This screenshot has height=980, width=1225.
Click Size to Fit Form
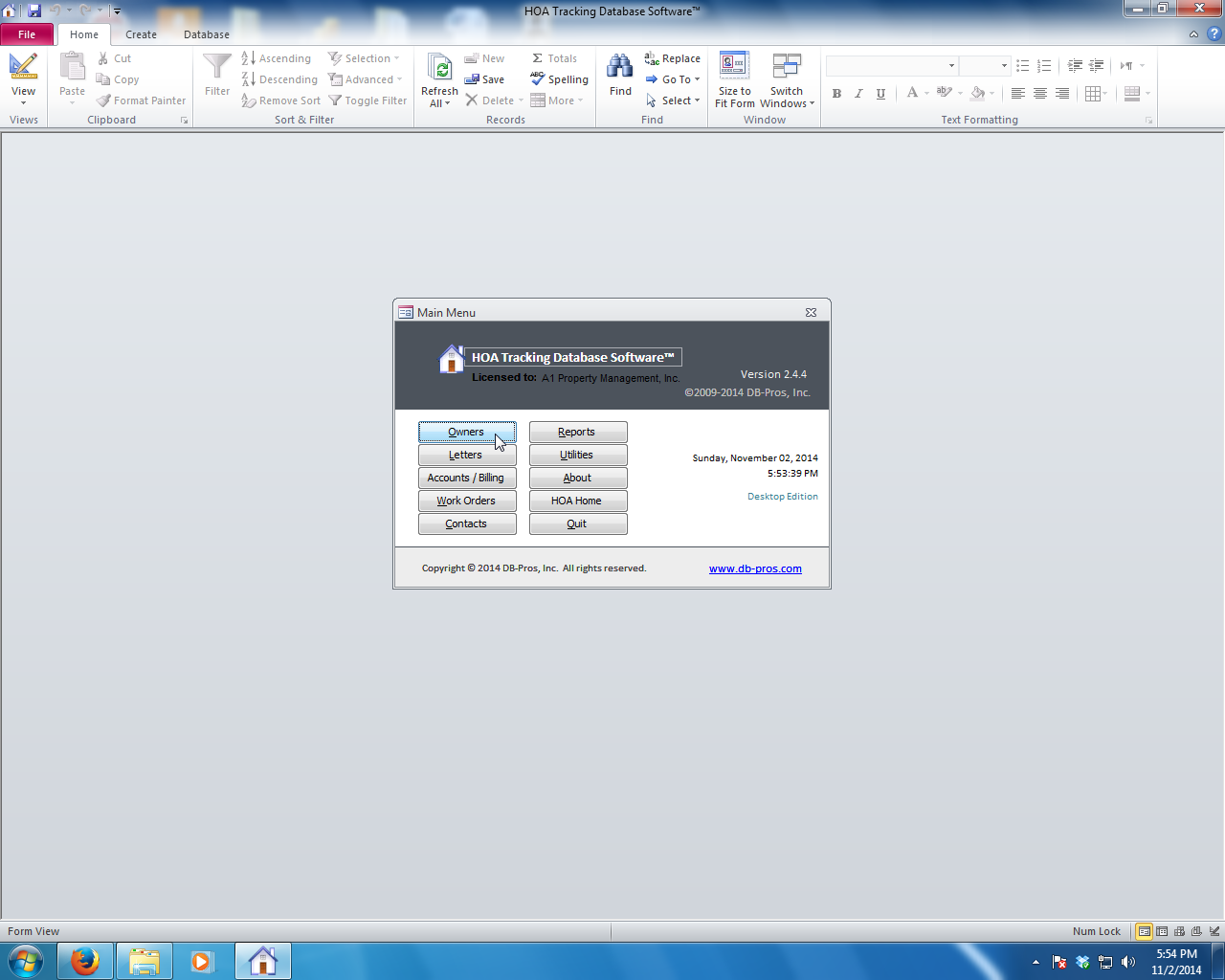click(735, 80)
